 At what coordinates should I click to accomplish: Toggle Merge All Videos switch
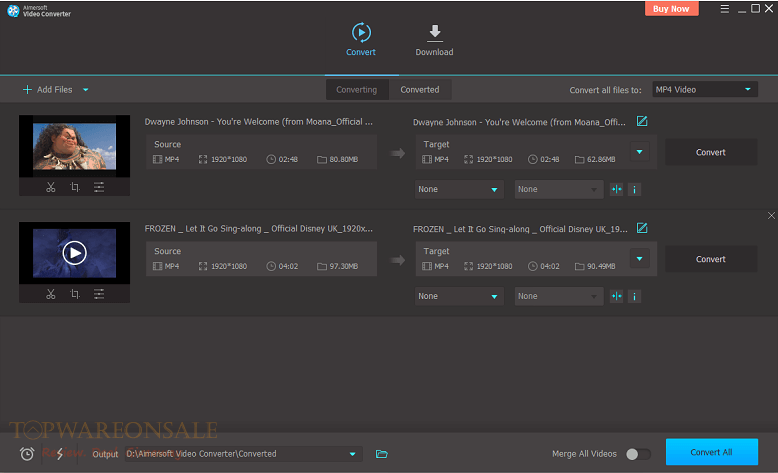click(x=638, y=454)
